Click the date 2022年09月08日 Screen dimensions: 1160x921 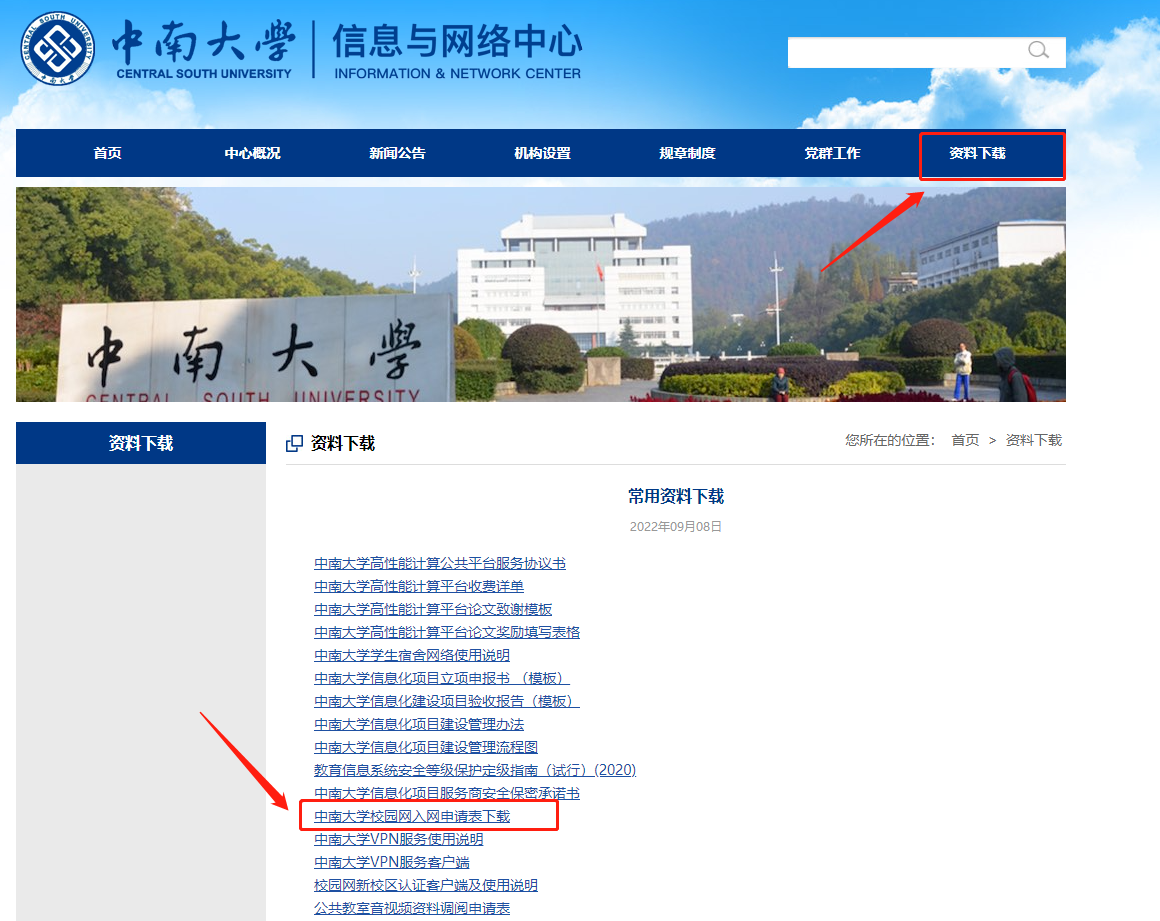point(675,527)
